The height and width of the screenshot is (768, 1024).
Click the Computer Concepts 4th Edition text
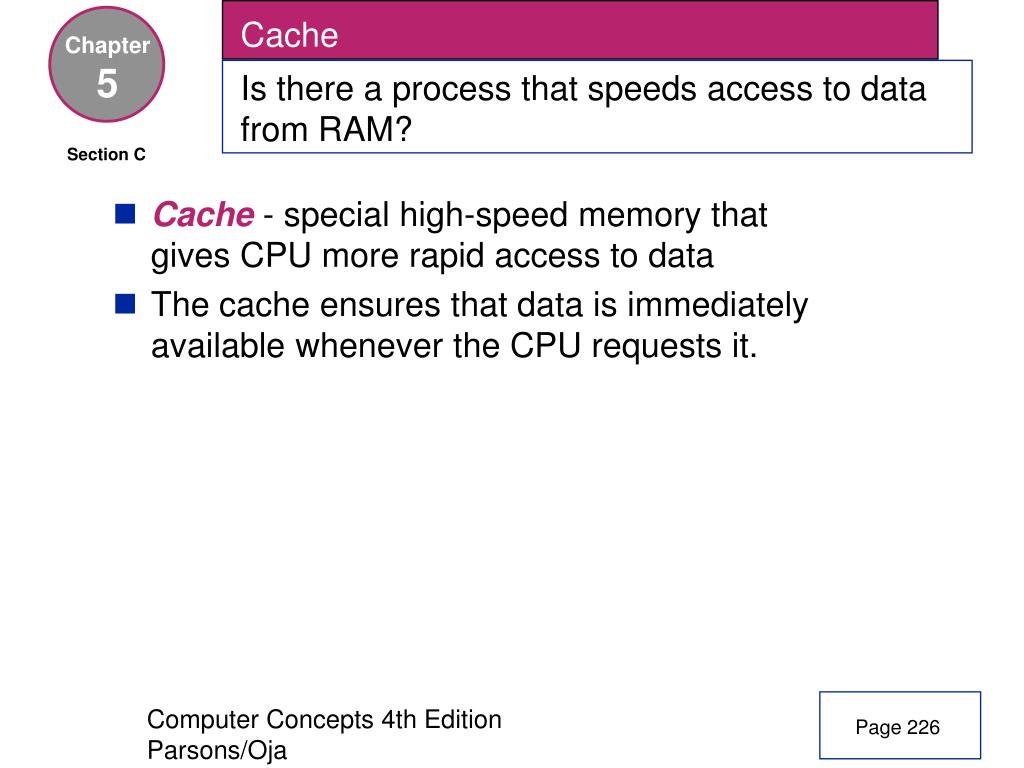324,720
